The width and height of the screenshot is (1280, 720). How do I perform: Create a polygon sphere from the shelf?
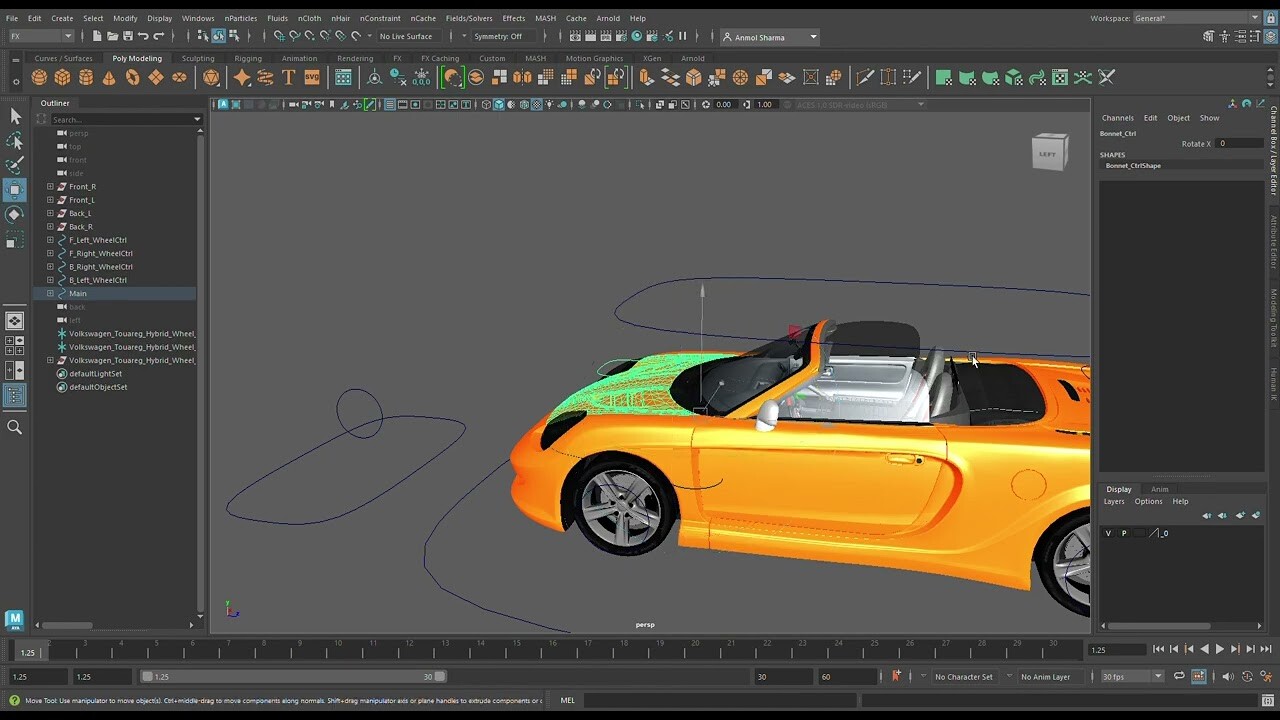(x=39, y=77)
